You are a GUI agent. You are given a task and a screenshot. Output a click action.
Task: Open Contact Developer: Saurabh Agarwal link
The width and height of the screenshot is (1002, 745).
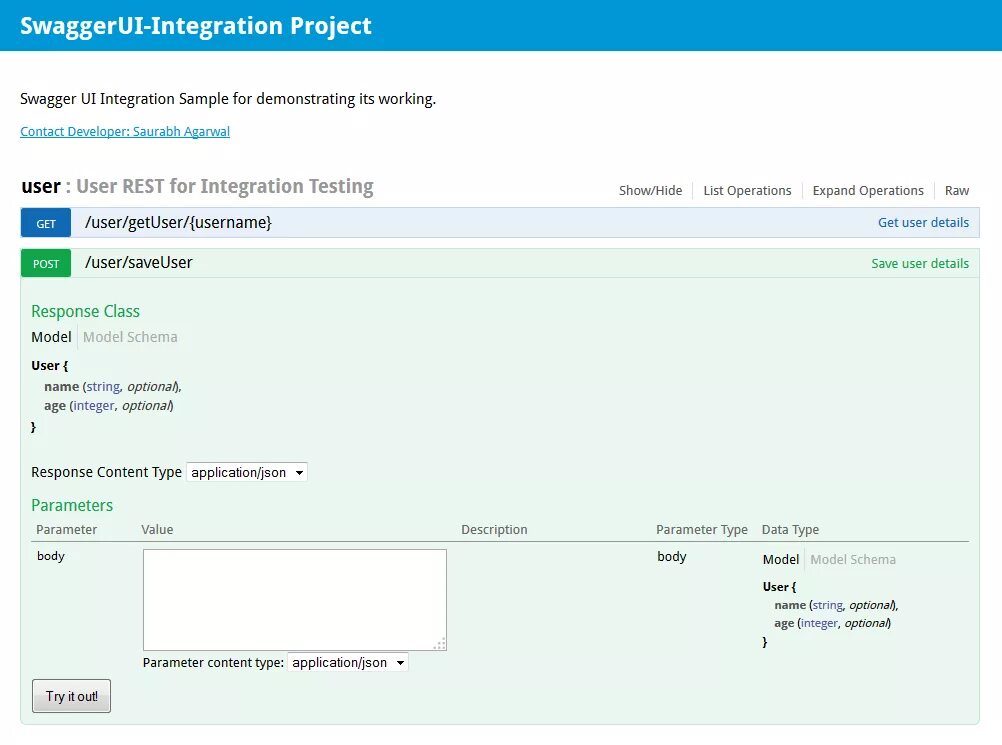[125, 132]
